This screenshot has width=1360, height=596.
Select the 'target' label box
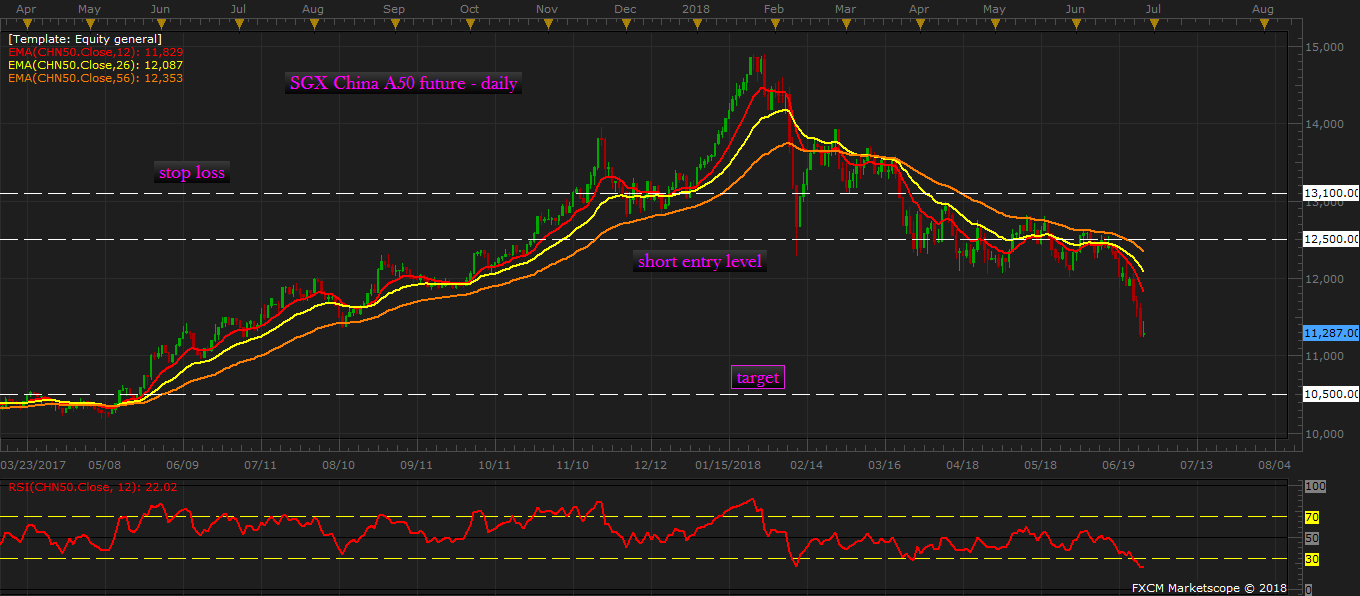pos(757,377)
